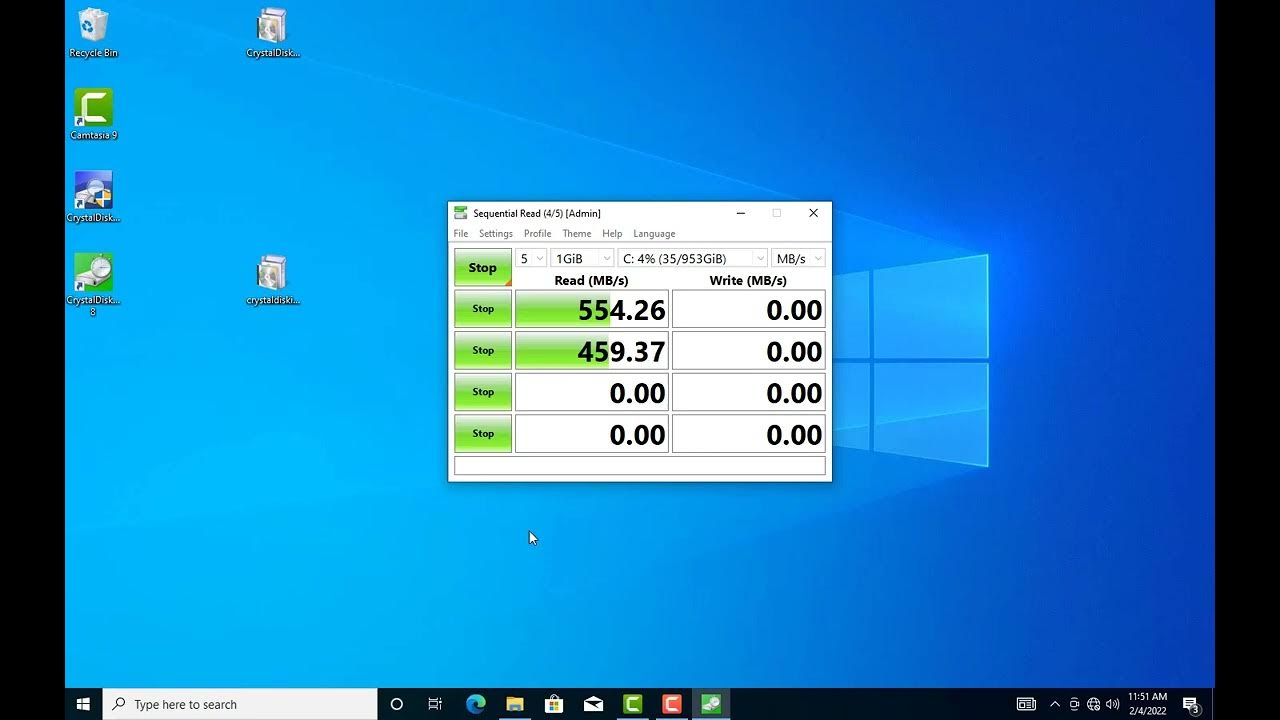Viewport: 1280px width, 720px height.
Task: Launch Microsoft Edge from the taskbar
Action: (x=475, y=704)
